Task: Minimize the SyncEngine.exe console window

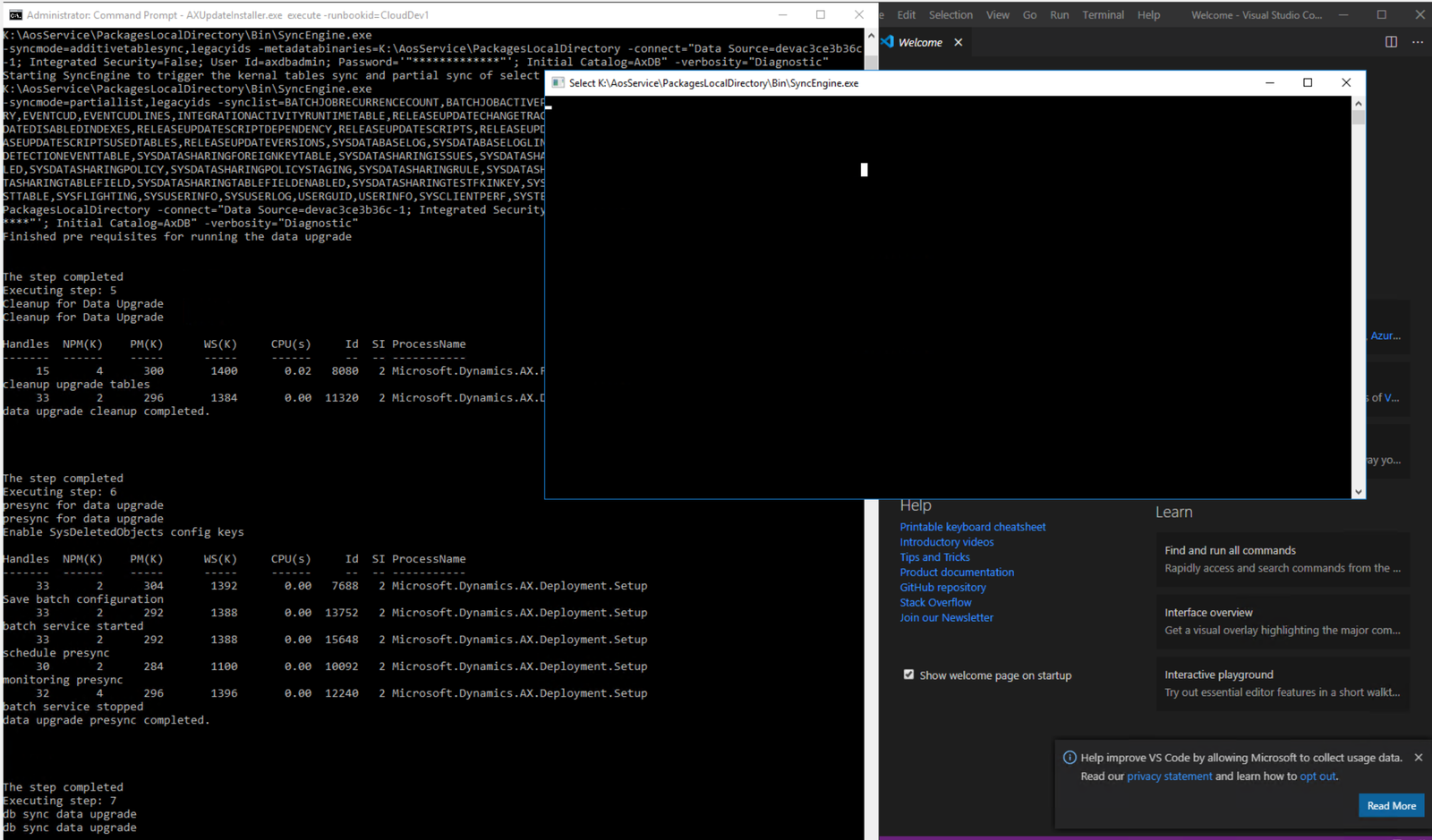Action: click(1269, 82)
